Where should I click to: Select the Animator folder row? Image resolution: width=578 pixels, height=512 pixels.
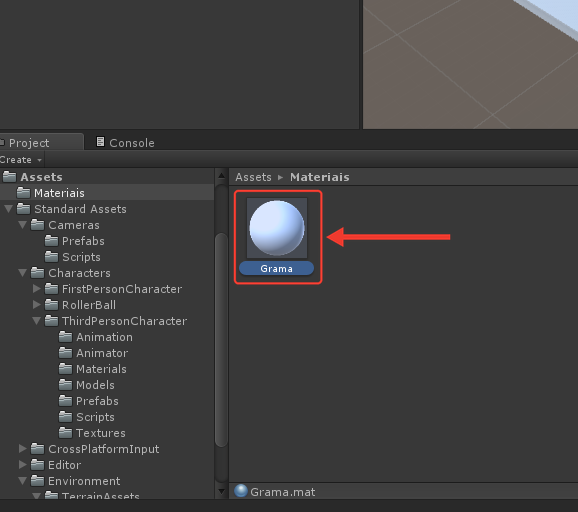107,353
